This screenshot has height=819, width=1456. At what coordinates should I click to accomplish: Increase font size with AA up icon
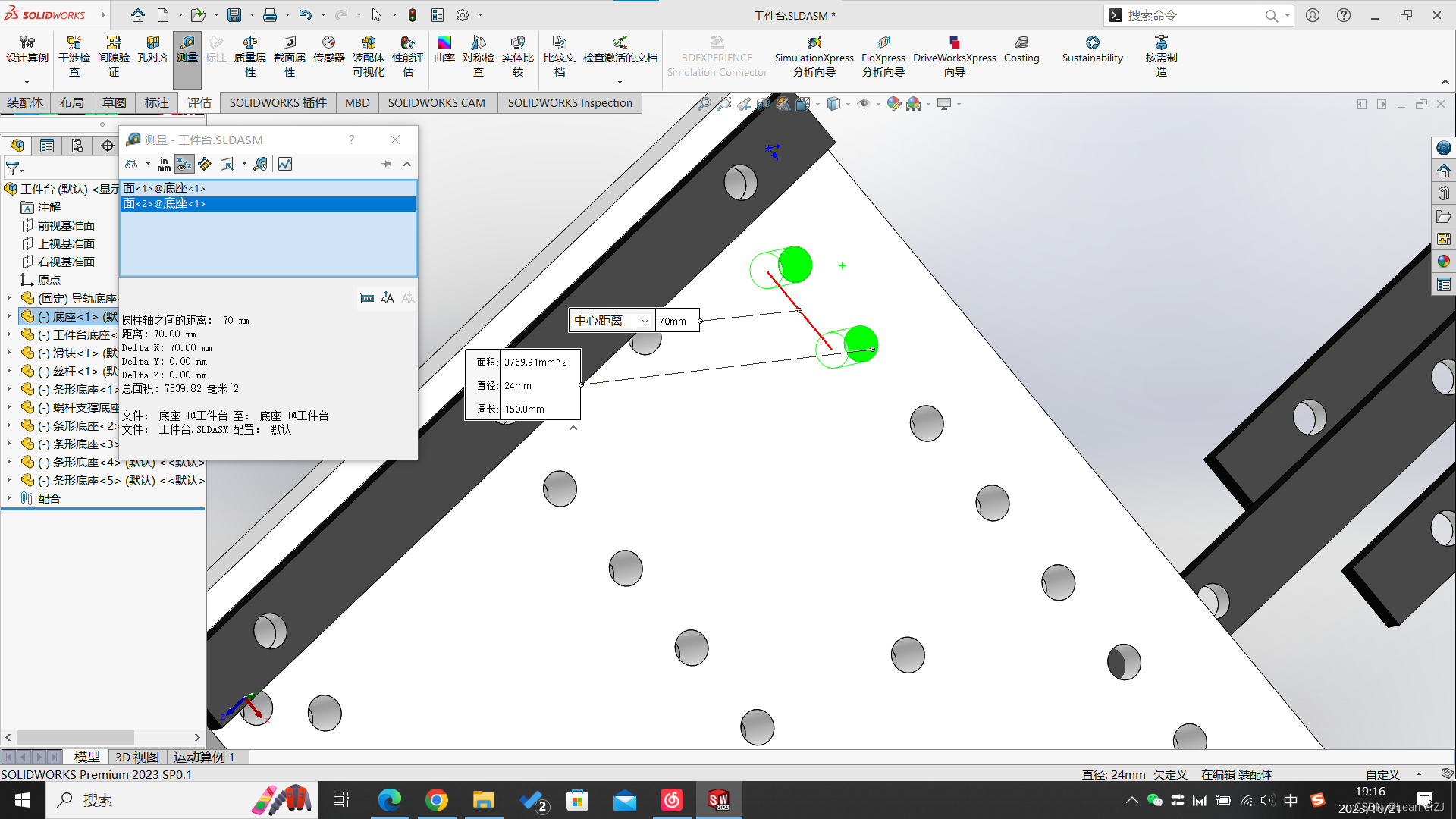tap(388, 298)
